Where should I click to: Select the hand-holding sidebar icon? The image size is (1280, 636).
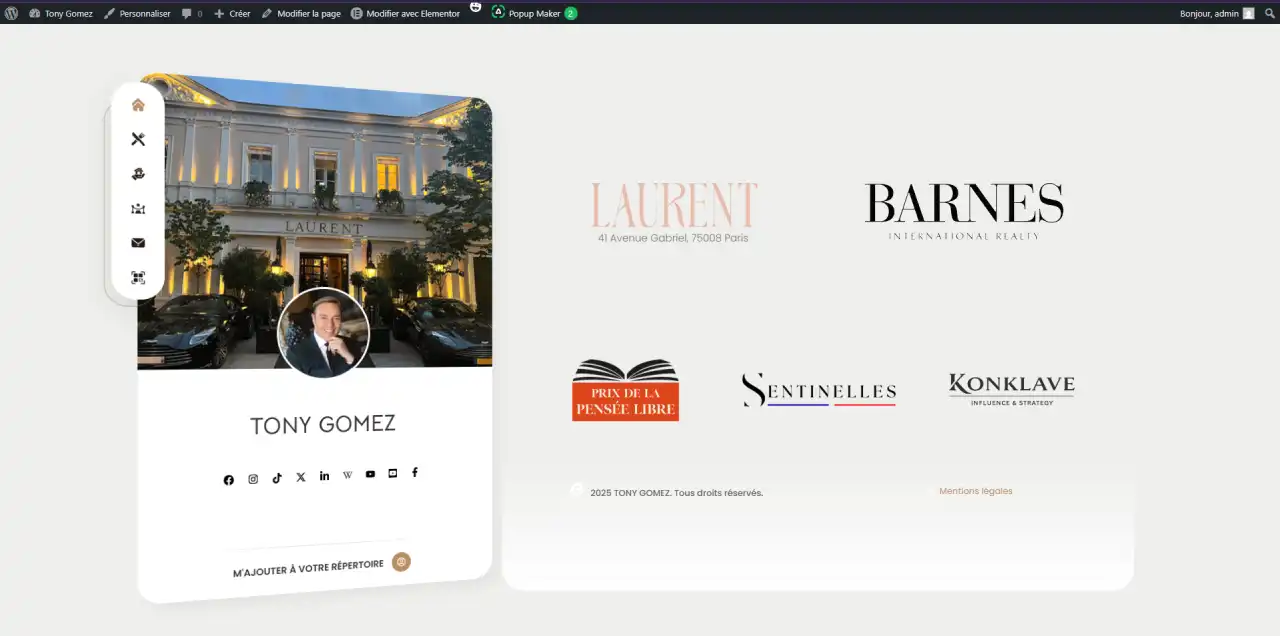(138, 174)
